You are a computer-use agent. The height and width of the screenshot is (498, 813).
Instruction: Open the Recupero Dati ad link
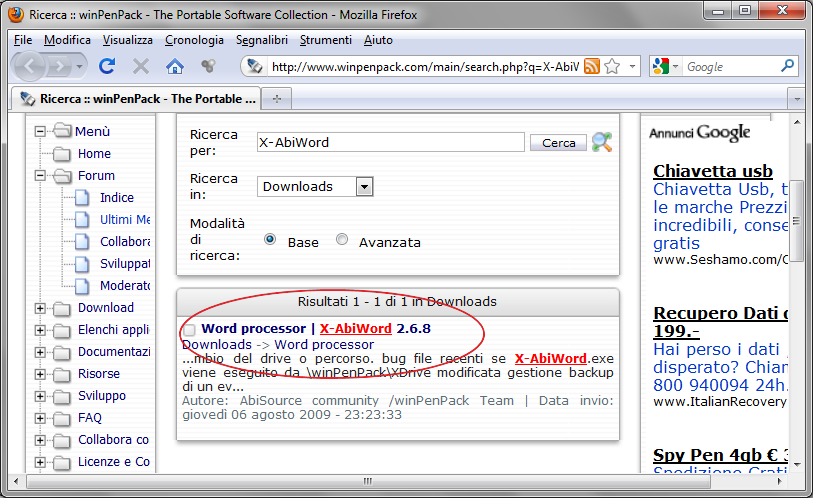click(x=721, y=322)
